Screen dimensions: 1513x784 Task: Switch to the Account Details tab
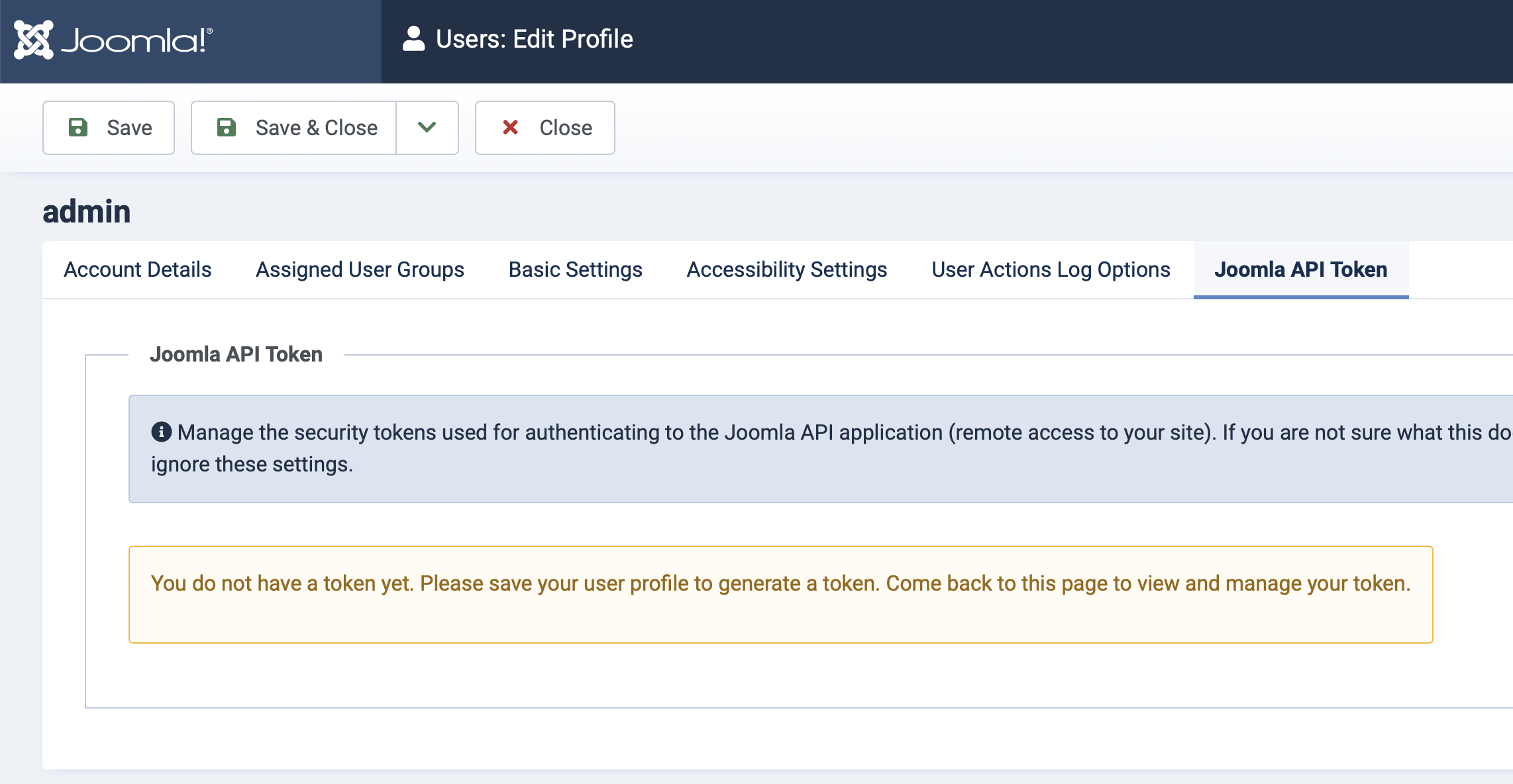click(138, 269)
